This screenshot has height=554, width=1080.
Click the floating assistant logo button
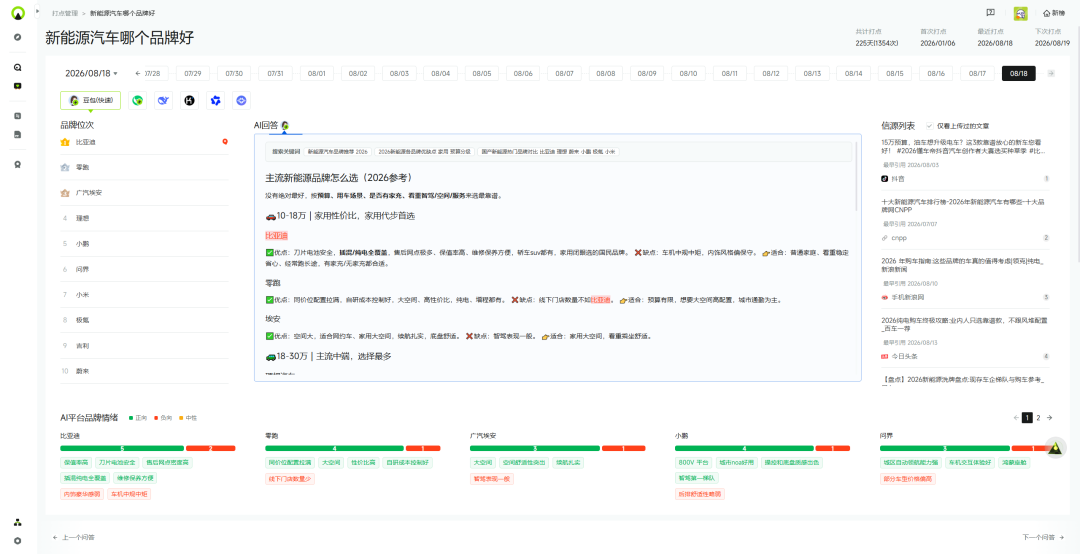pos(1055,449)
